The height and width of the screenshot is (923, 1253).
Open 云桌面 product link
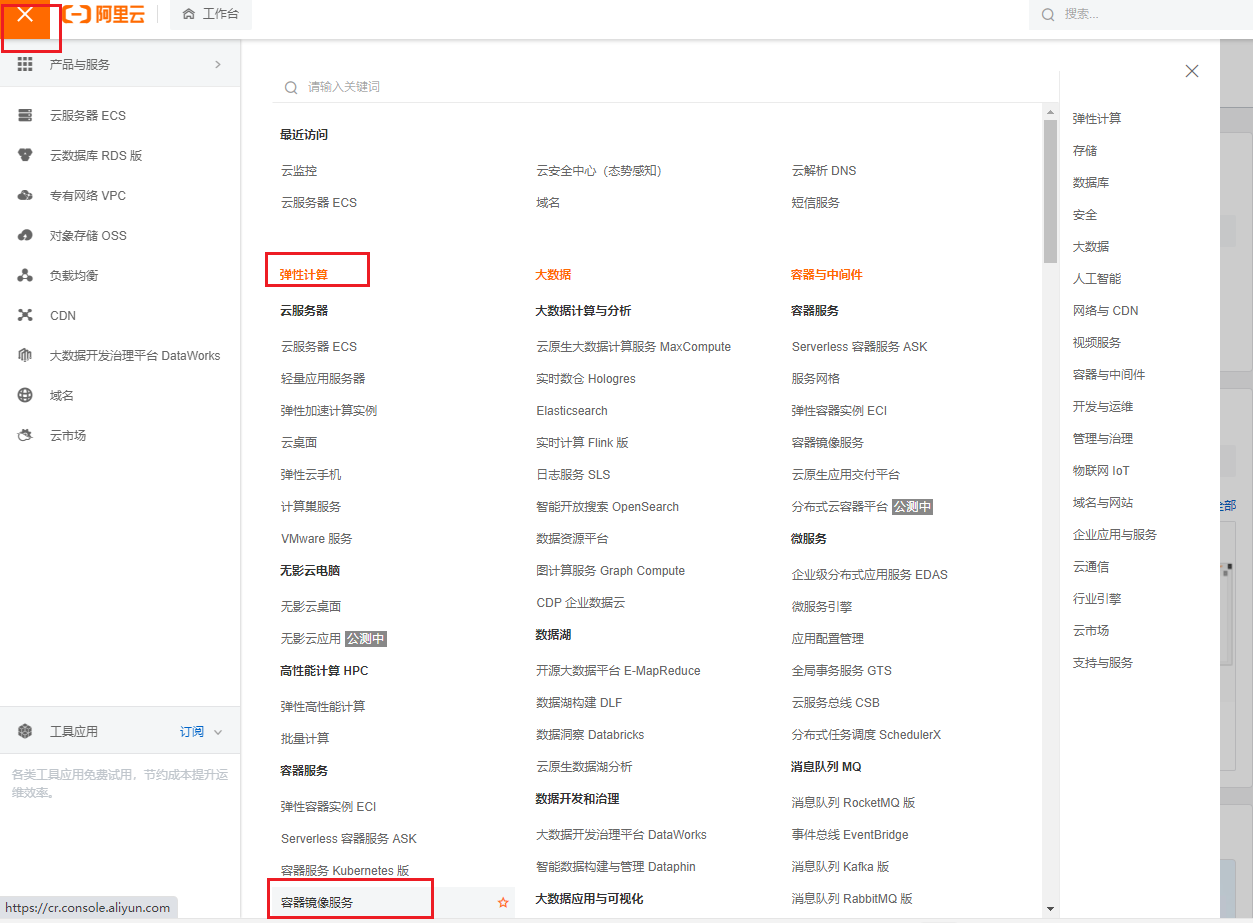pos(299,442)
